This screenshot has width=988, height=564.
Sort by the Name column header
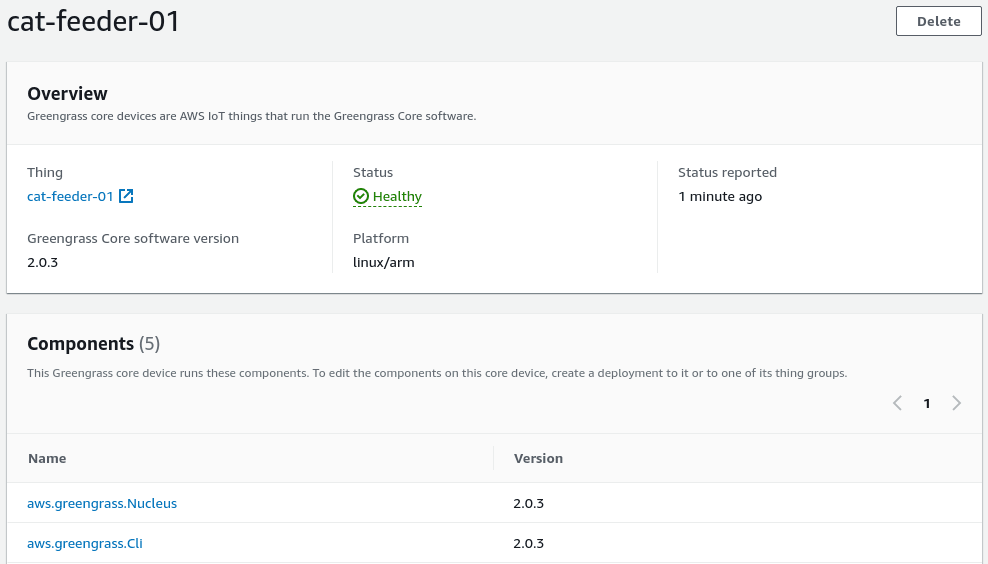pos(47,458)
